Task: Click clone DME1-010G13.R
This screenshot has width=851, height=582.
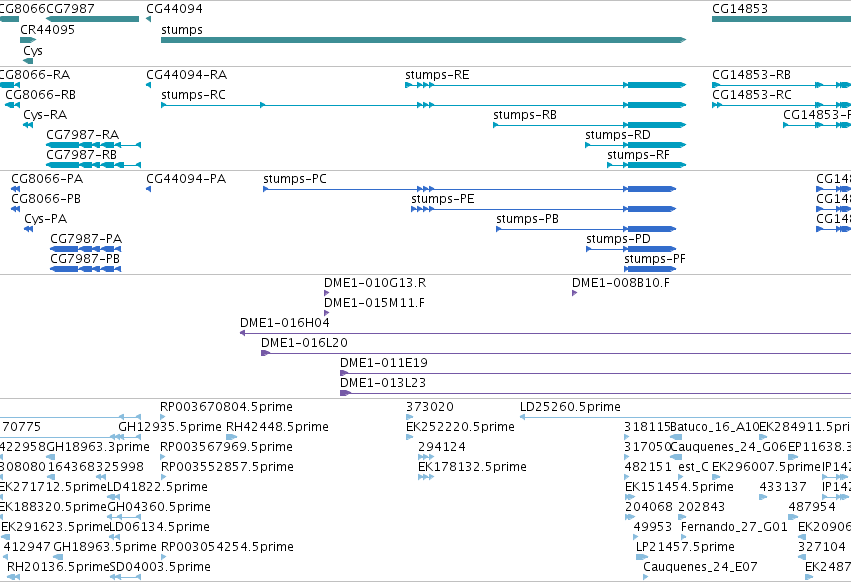Action: pyautogui.click(x=327, y=293)
